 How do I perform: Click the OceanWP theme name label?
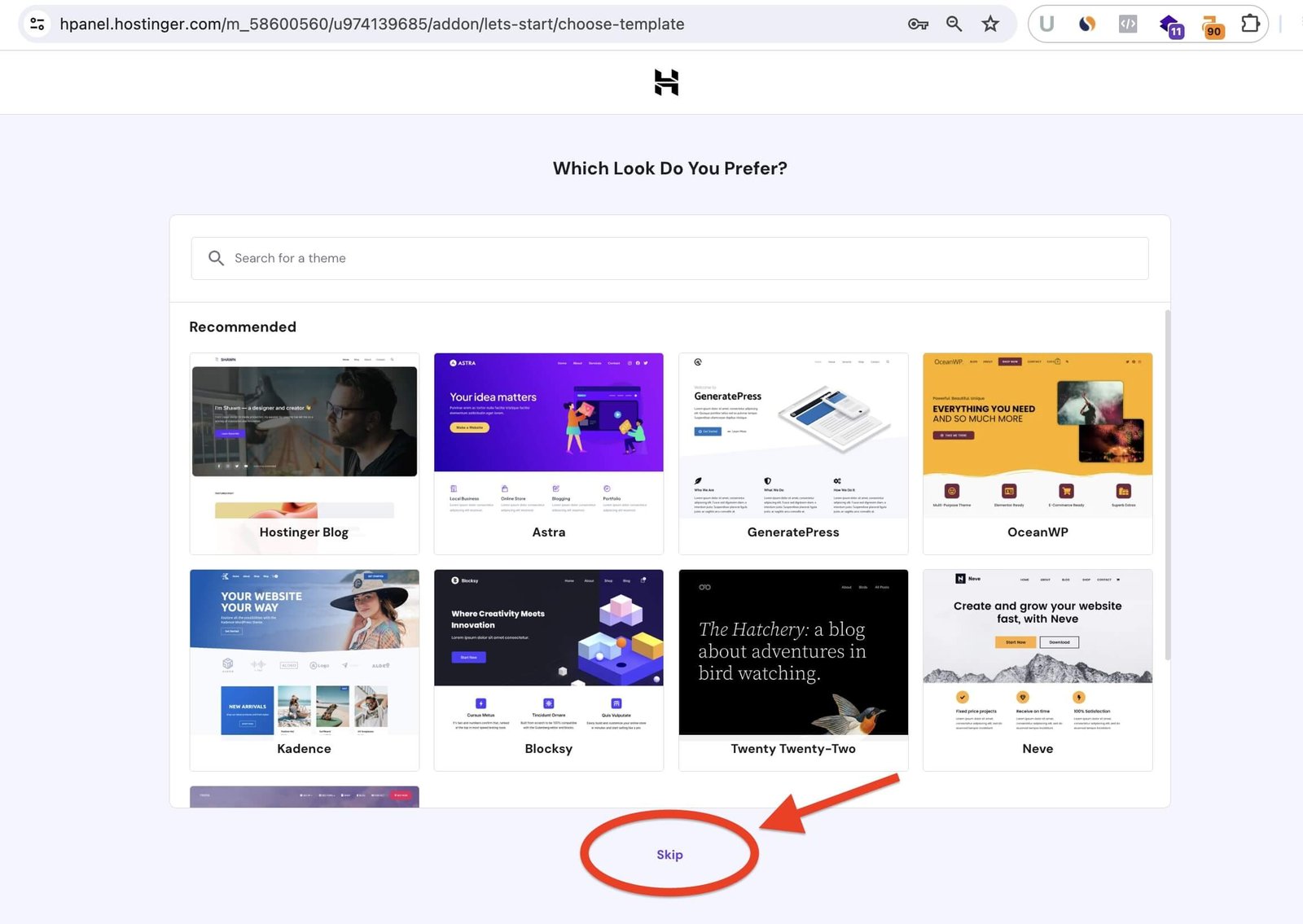point(1038,532)
